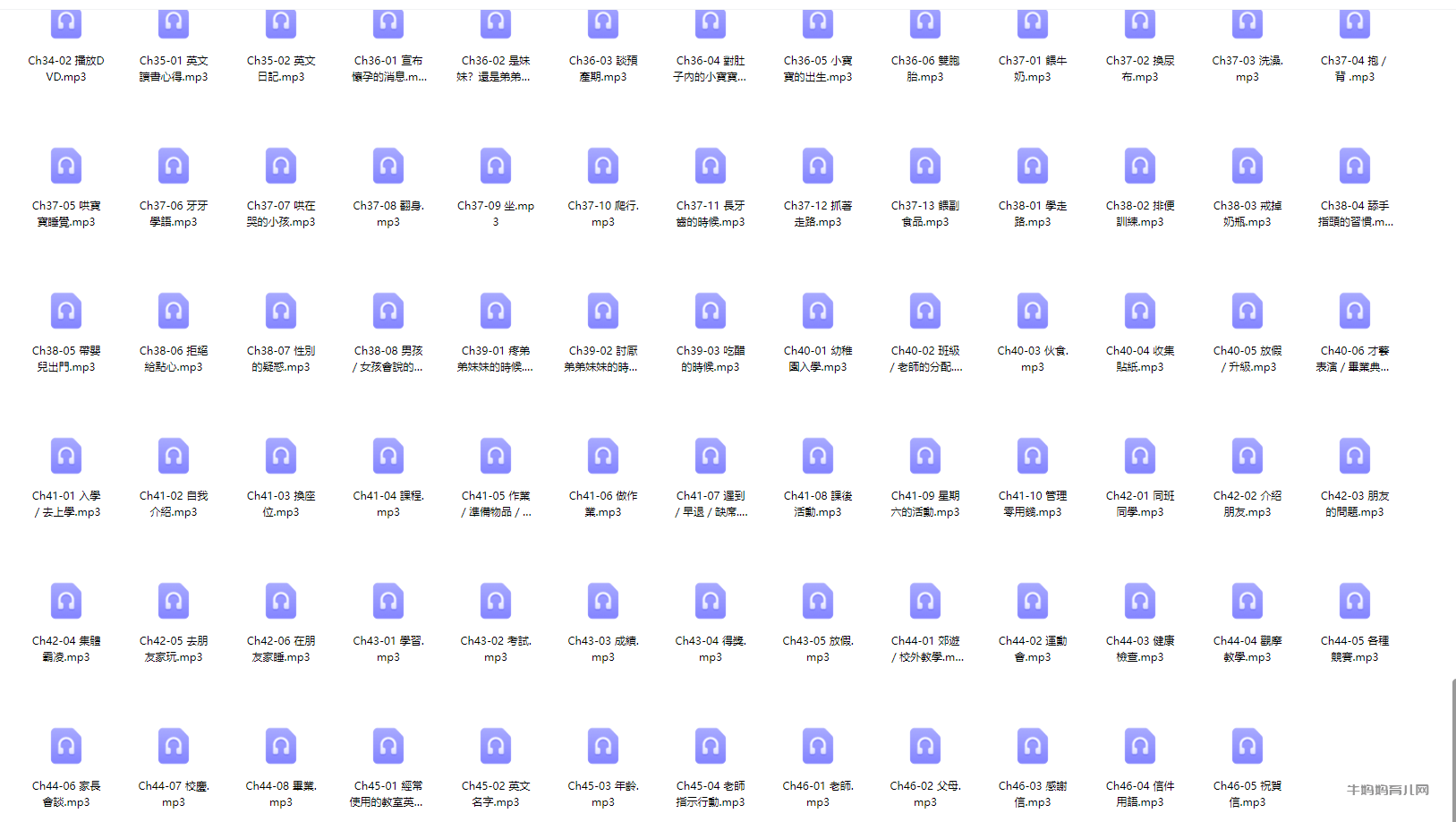Click the Ch38-06 mp3 file name label
The width and height of the screenshot is (1456, 822).
[174, 359]
